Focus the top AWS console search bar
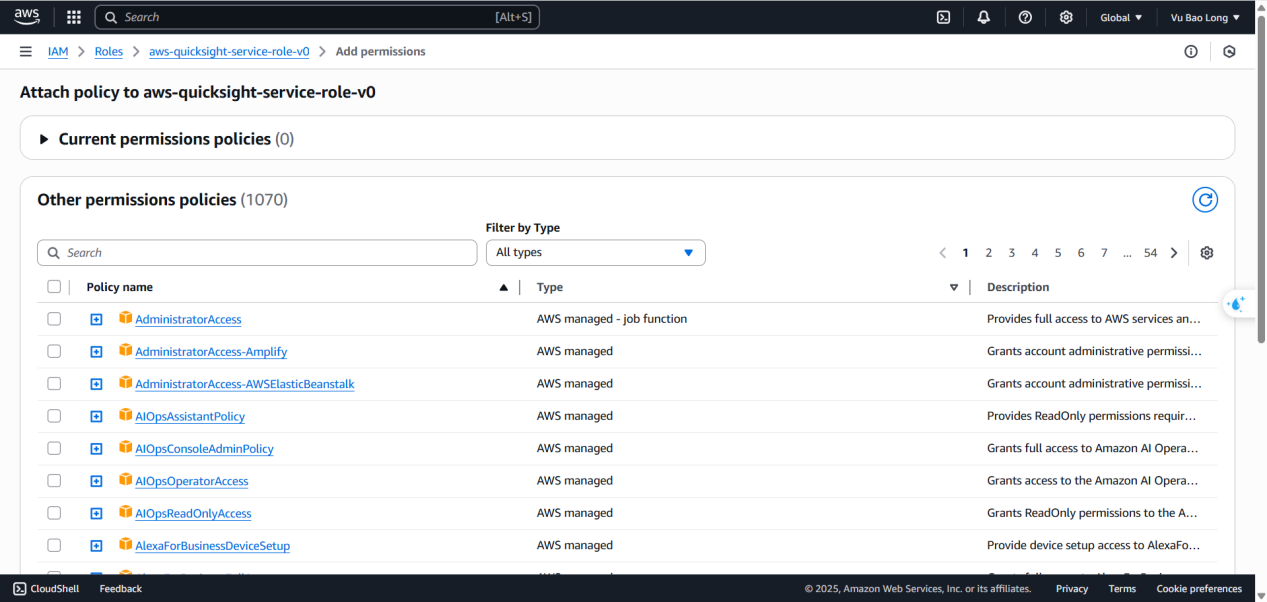 pyautogui.click(x=317, y=17)
